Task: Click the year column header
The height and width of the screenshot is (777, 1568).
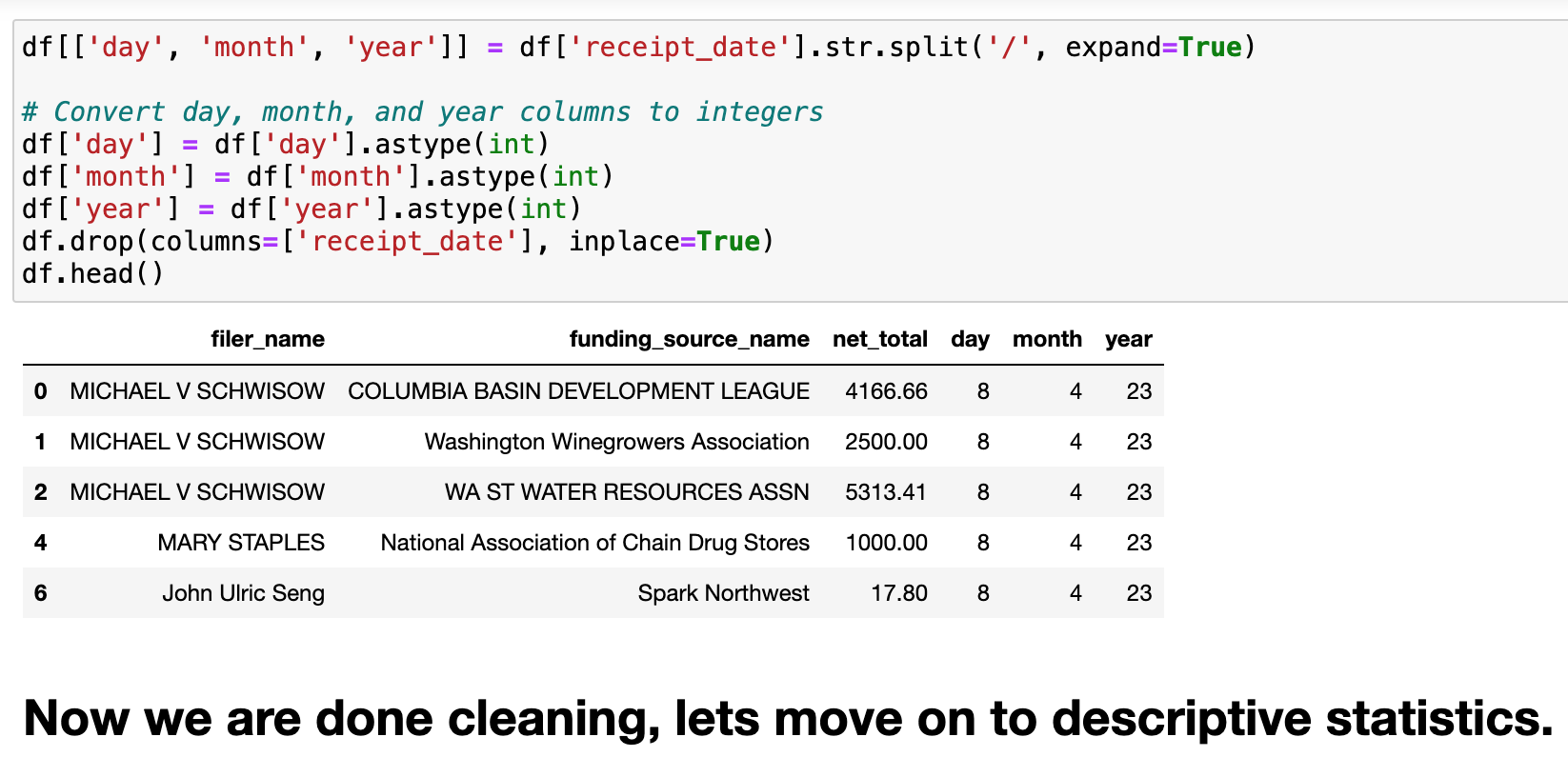Action: click(1128, 340)
